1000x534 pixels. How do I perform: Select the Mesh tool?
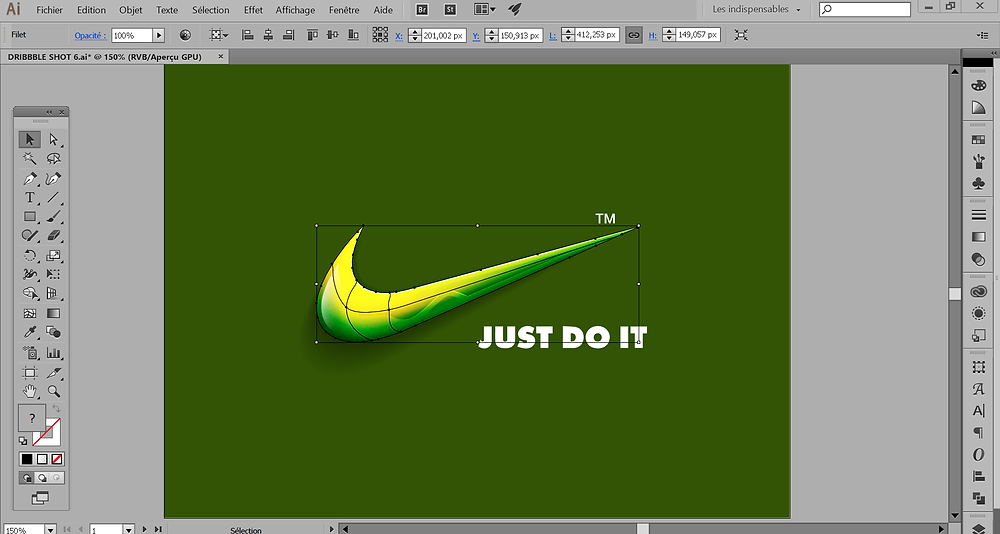(30, 313)
